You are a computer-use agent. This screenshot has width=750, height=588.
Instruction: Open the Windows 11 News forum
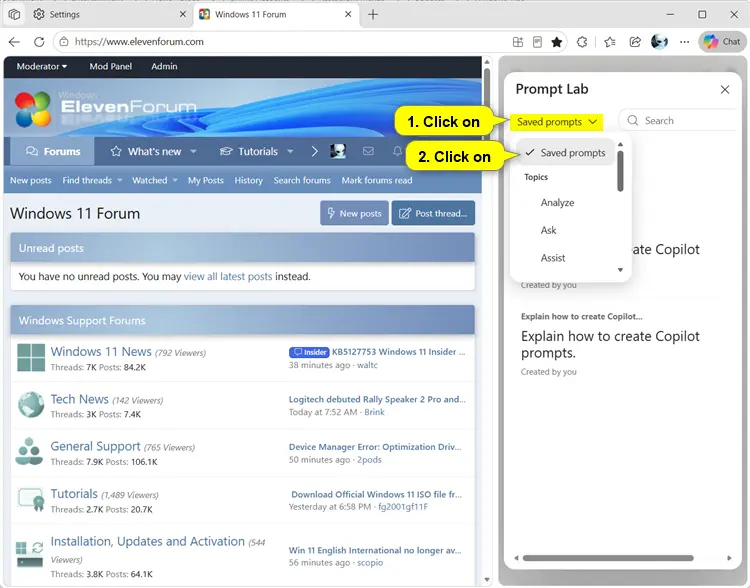(x=101, y=352)
